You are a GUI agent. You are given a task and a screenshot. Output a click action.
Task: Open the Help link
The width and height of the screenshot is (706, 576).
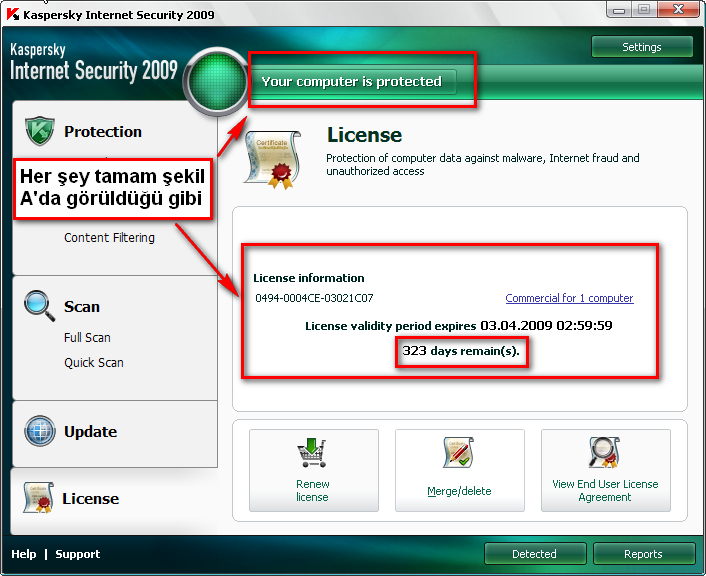click(23, 554)
